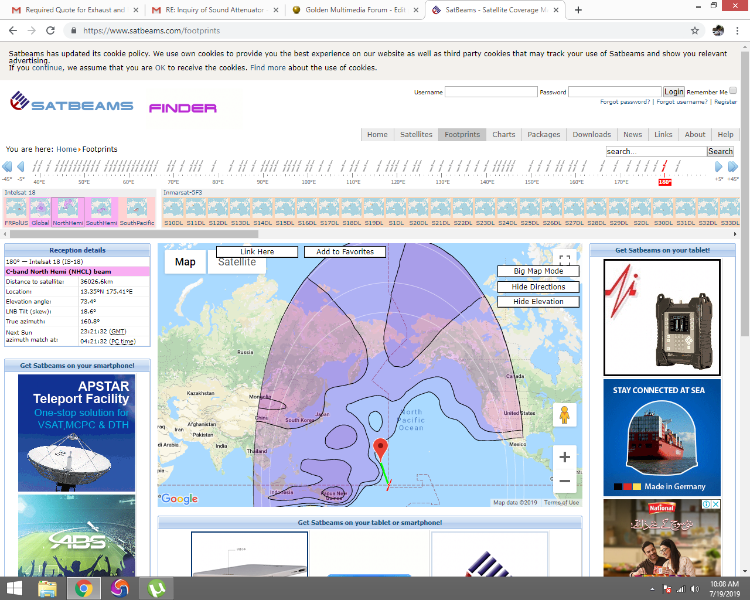Open the S33DL Inmarsat beam thumbnail
Image resolution: width=750 pixels, height=600 pixels.
pyautogui.click(x=729, y=212)
